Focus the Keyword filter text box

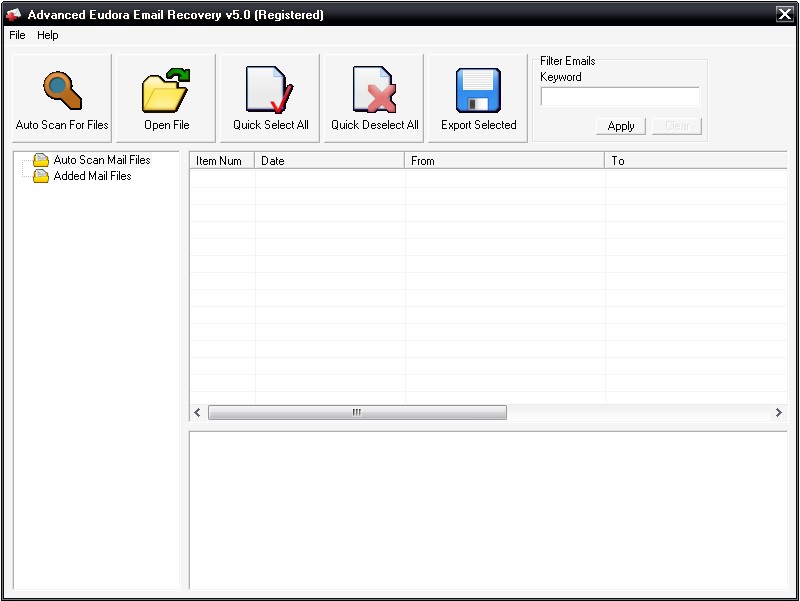click(x=620, y=96)
